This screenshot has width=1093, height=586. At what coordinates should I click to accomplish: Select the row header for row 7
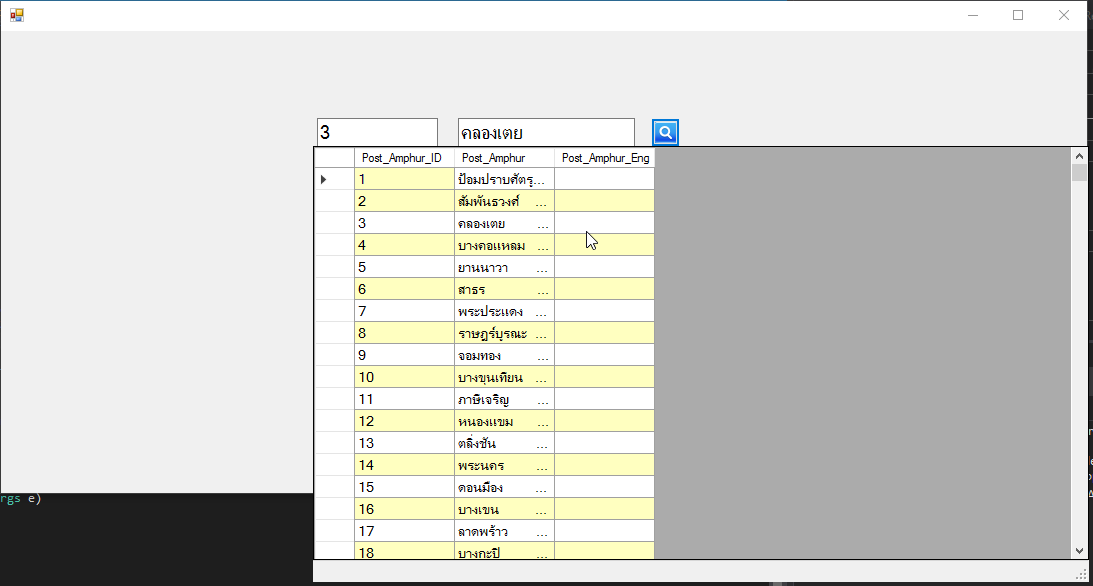click(x=334, y=312)
